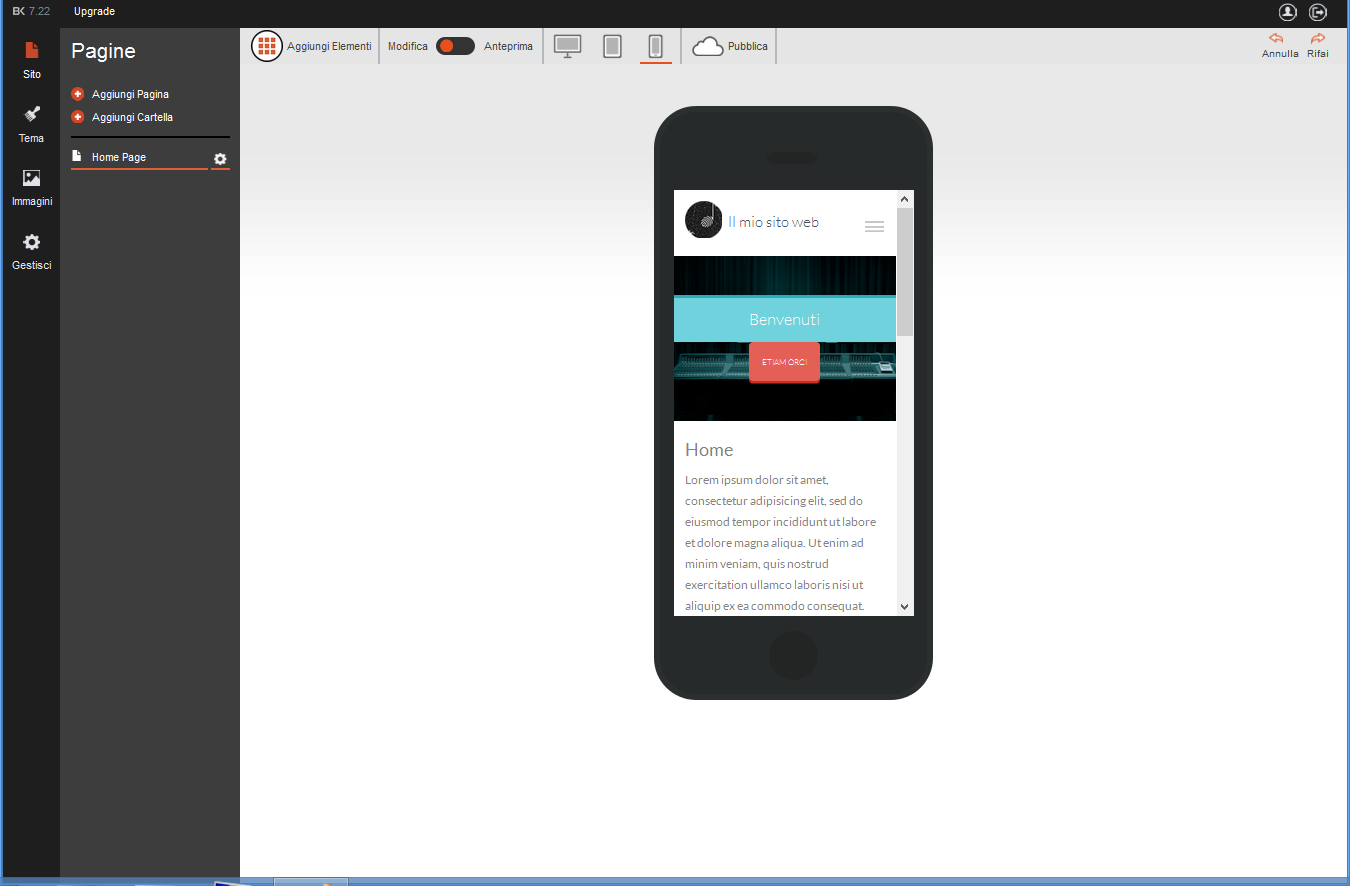Click the site logo in phone preview

click(x=703, y=220)
